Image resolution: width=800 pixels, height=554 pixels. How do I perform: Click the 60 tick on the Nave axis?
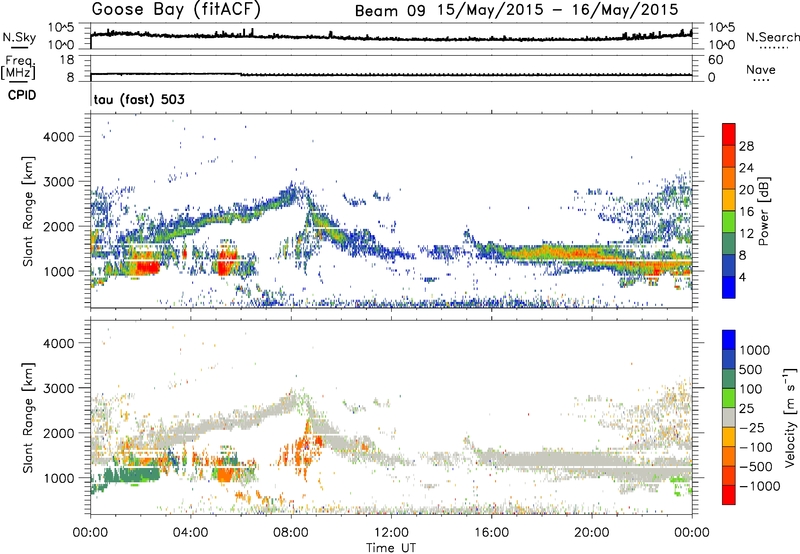[x=715, y=60]
